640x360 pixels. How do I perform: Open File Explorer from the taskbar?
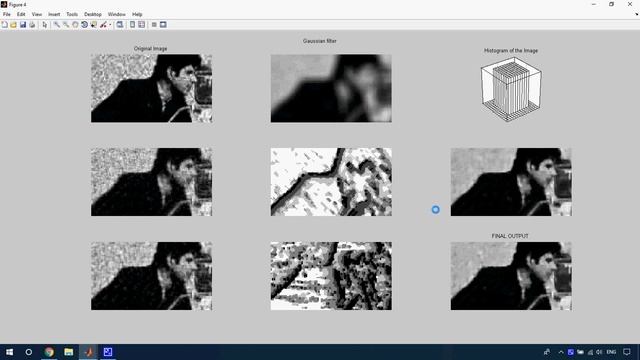click(69, 352)
